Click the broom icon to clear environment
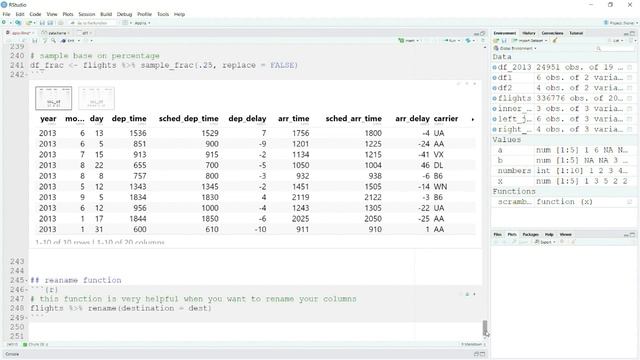 (555, 41)
